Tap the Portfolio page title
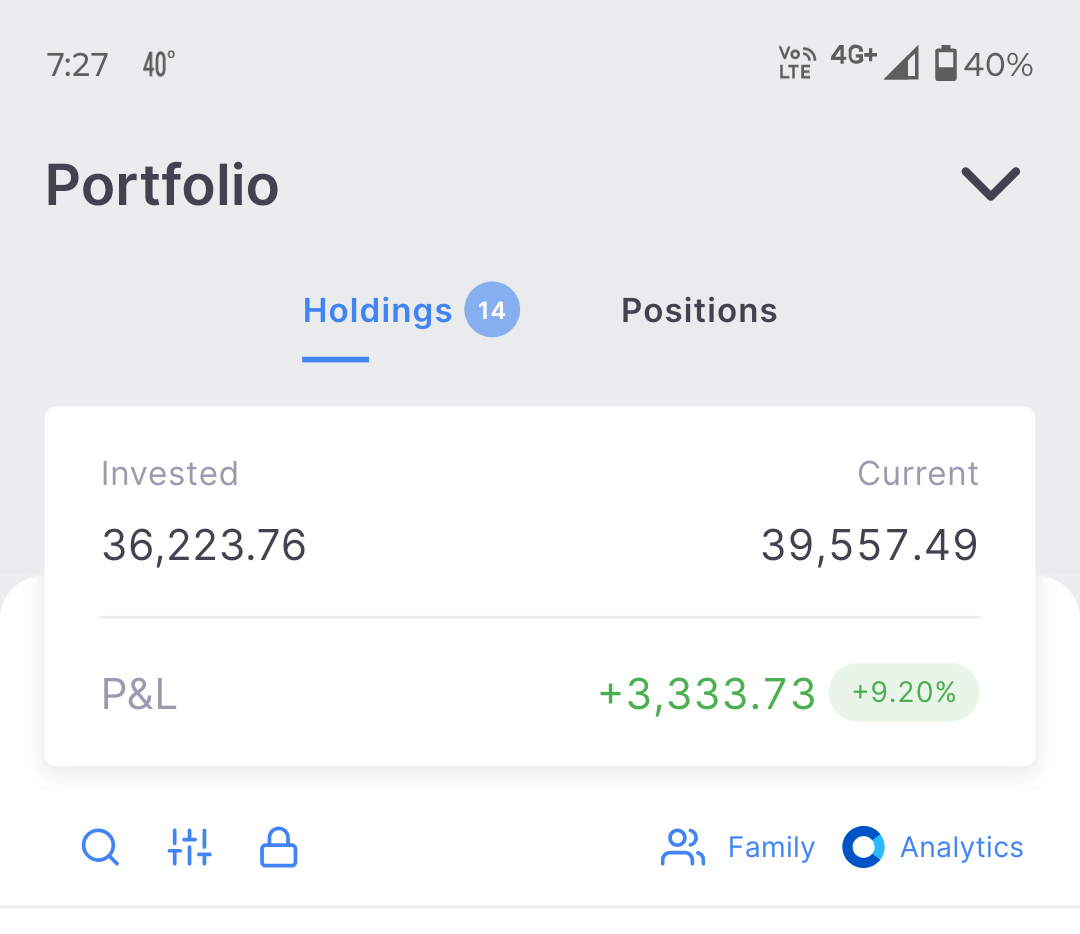Viewport: 1080px width, 934px height. click(x=163, y=185)
